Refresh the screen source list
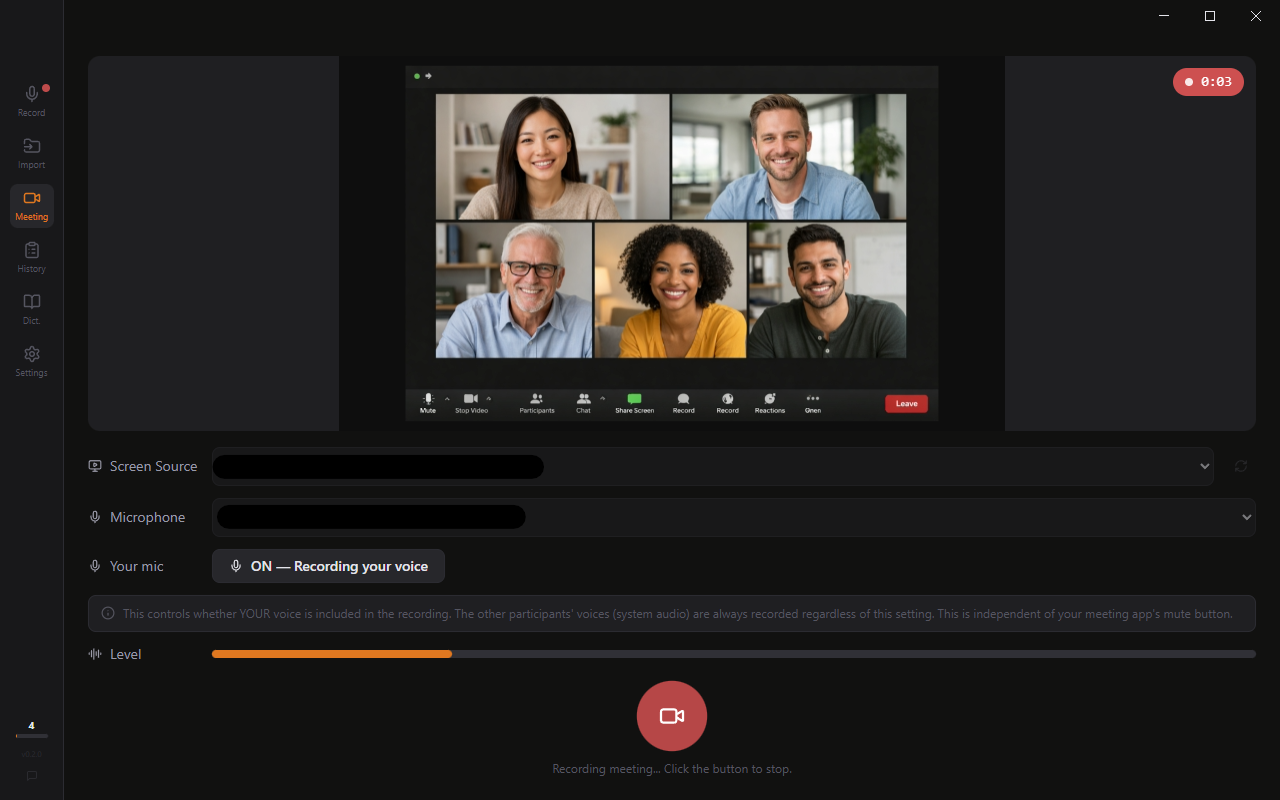Image resolution: width=1280 pixels, height=800 pixels. pos(1241,466)
